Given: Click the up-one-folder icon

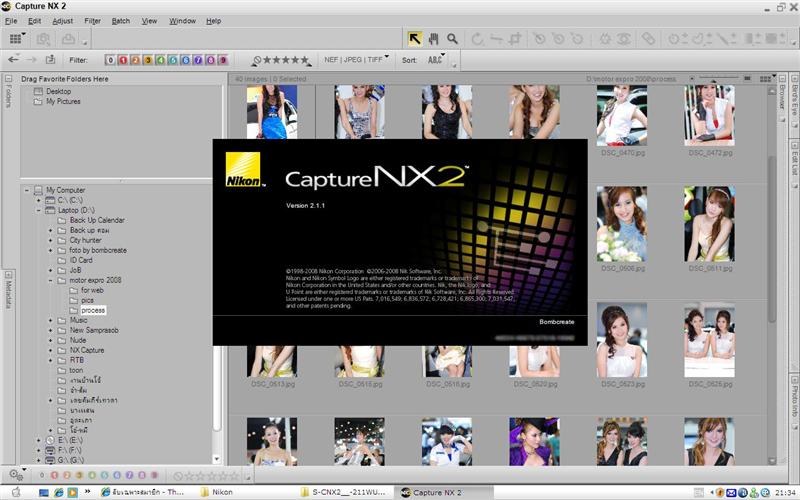Looking at the screenshot, I should pos(50,59).
